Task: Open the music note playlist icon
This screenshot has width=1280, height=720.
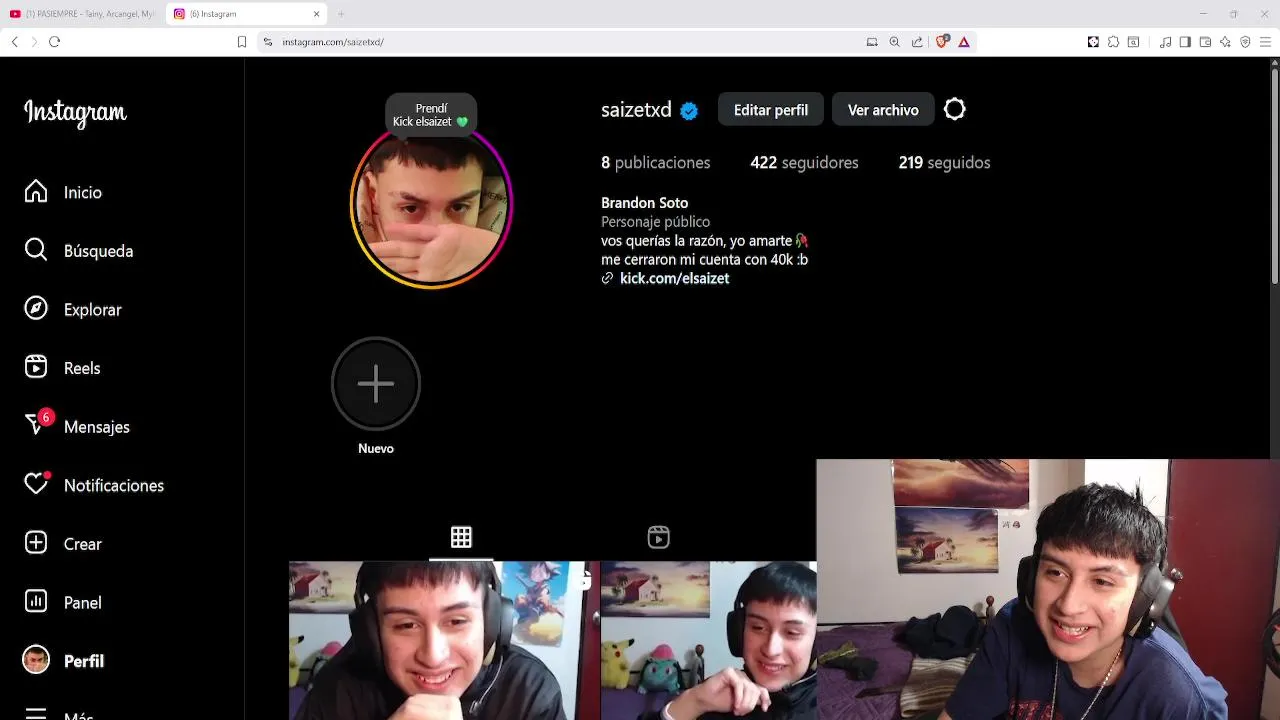Action: pyautogui.click(x=1166, y=42)
